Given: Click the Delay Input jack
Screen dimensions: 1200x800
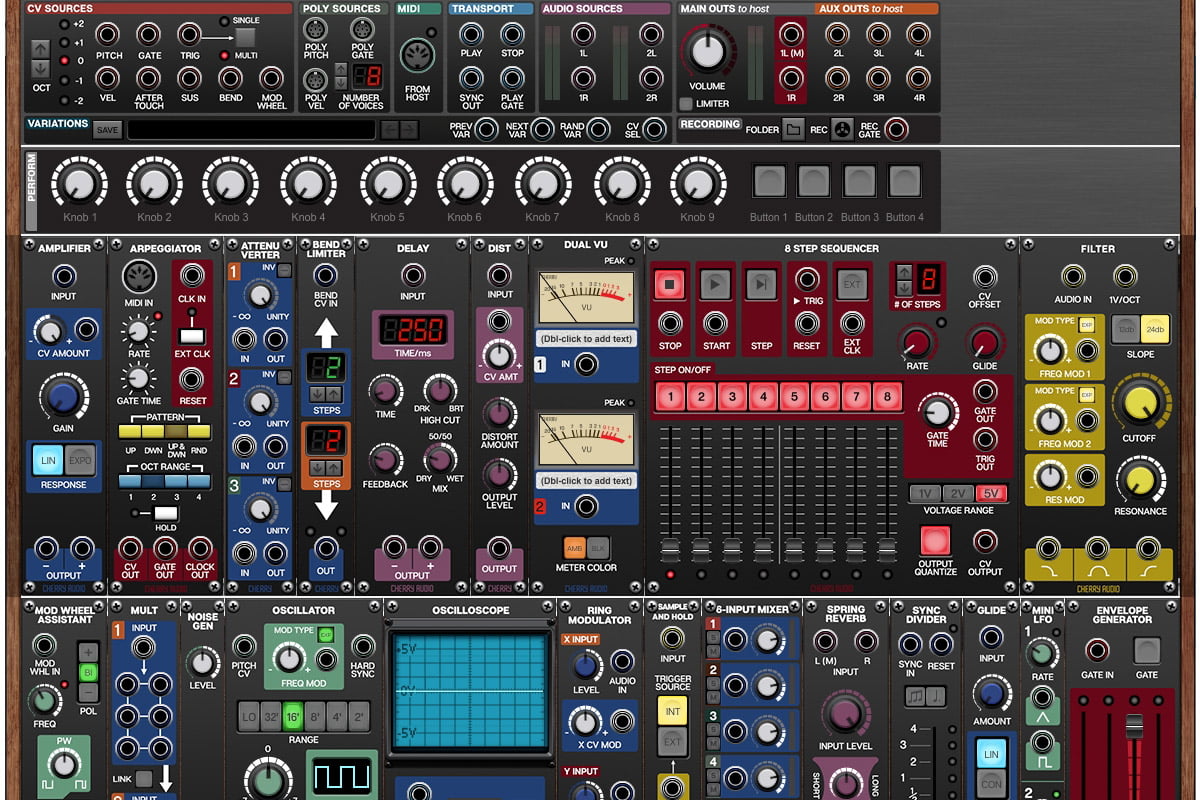Looking at the screenshot, I should point(412,276).
